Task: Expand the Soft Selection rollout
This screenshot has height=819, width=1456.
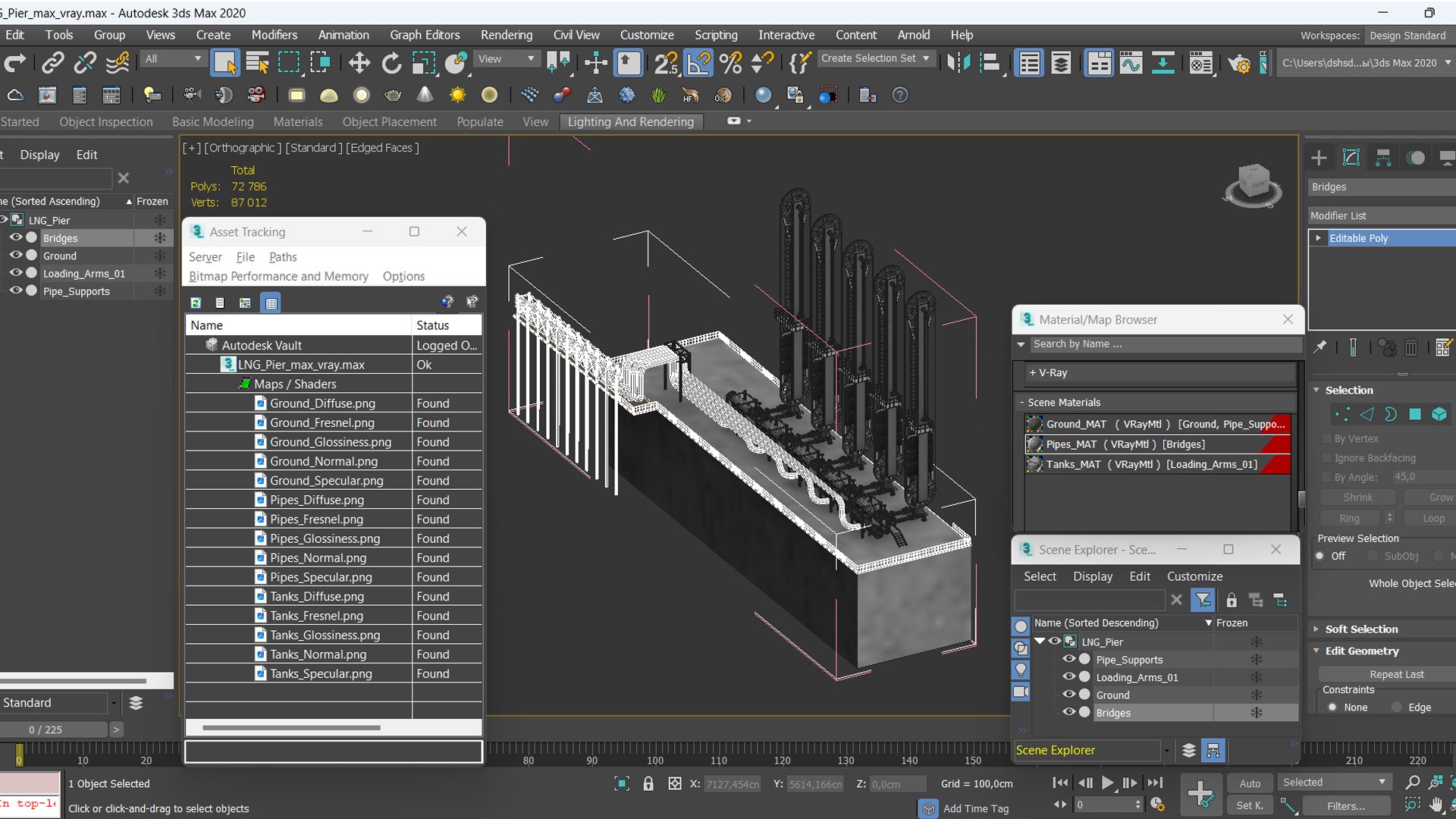Action: (1361, 629)
